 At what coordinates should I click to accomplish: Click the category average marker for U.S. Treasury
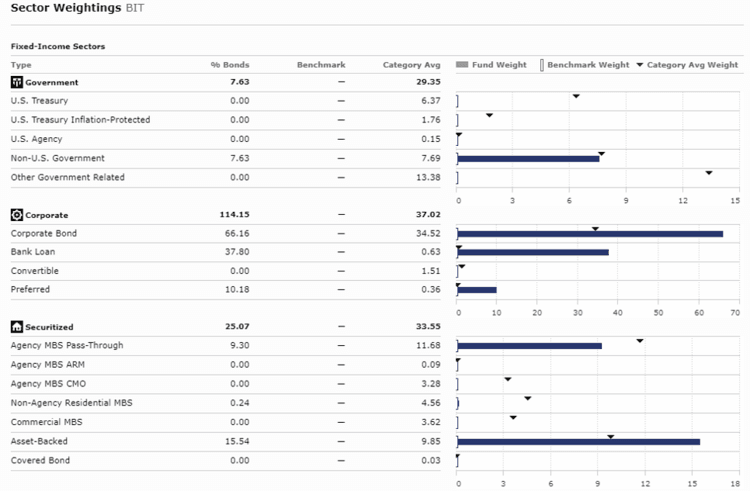(x=576, y=96)
